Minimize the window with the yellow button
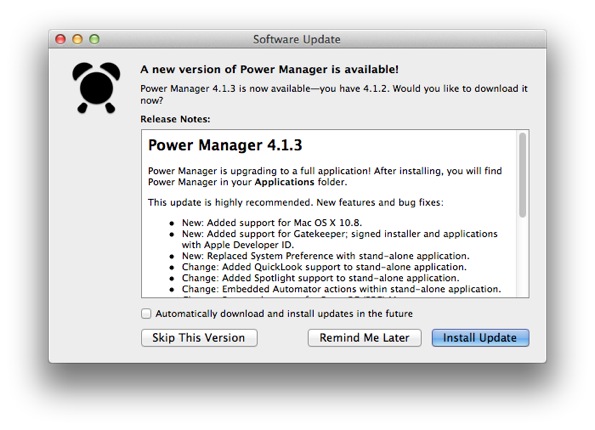Viewport: 595px width, 430px height. click(77, 39)
